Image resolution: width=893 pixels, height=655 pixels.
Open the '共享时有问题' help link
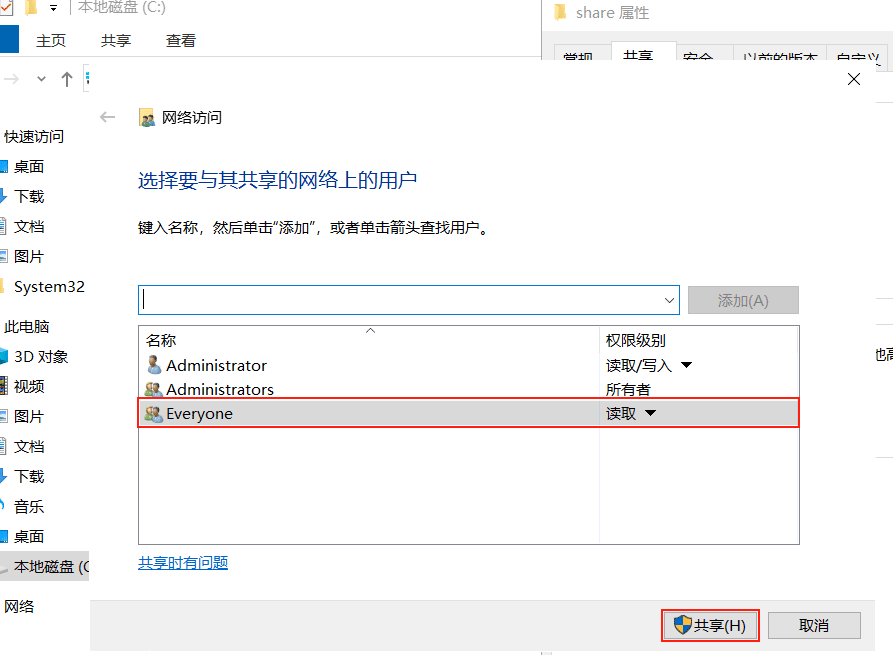tap(183, 563)
